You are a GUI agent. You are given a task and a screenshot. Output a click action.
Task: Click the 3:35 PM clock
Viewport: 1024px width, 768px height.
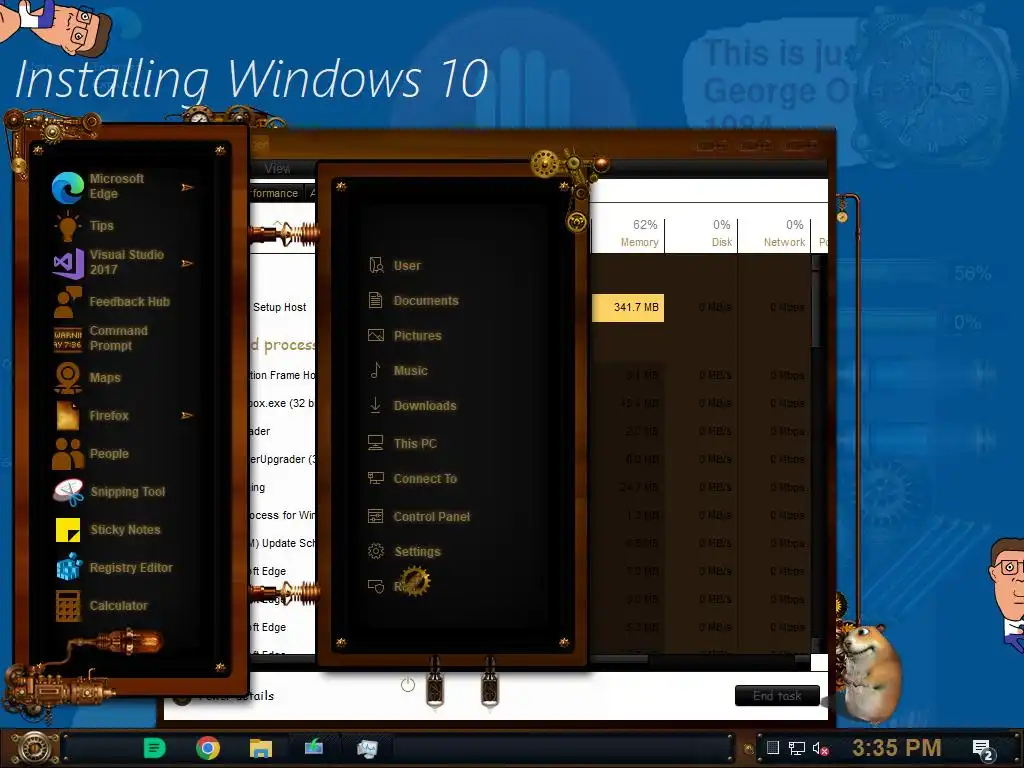pyautogui.click(x=897, y=748)
